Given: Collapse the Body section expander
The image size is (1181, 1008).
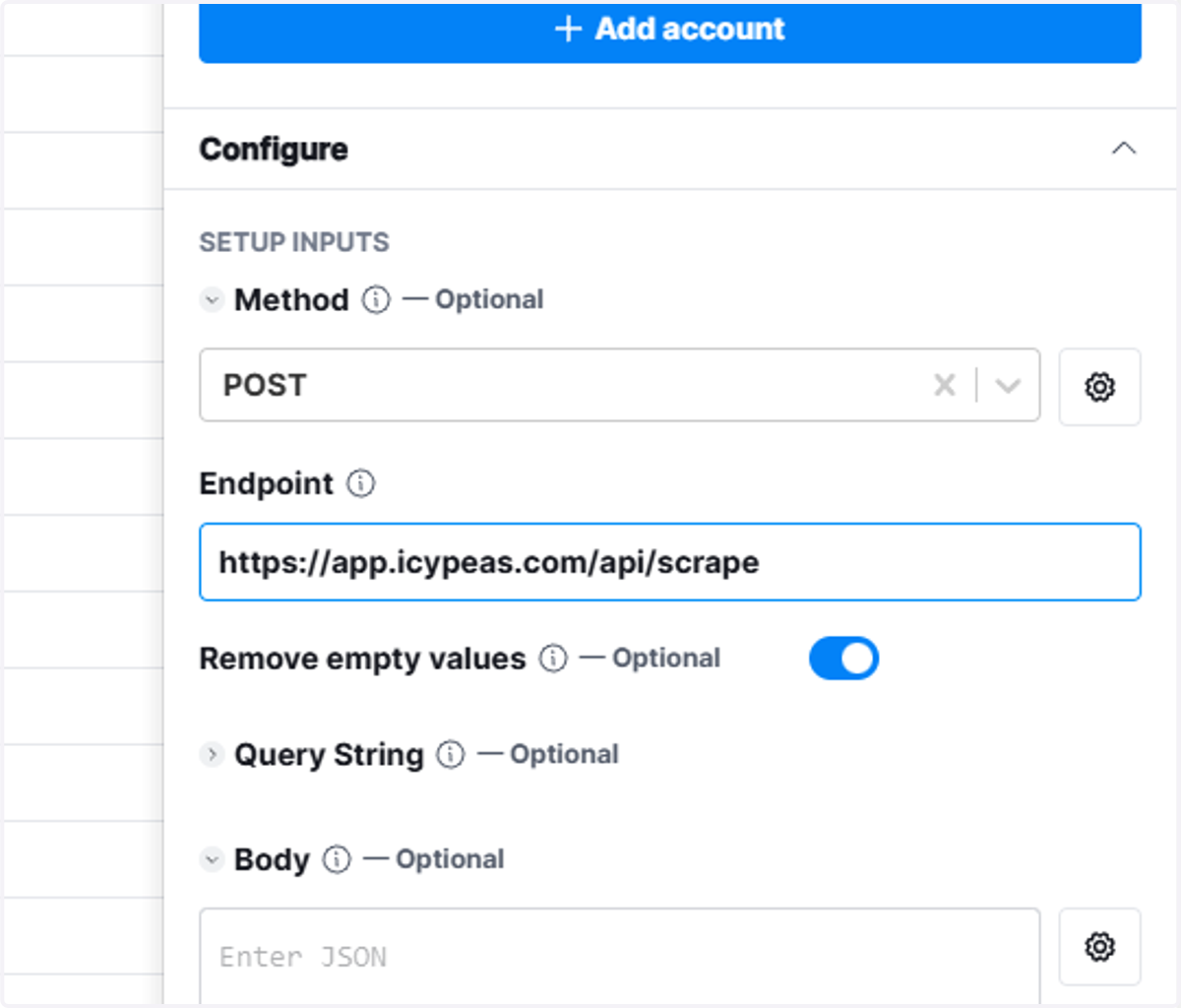Looking at the screenshot, I should click(x=212, y=859).
